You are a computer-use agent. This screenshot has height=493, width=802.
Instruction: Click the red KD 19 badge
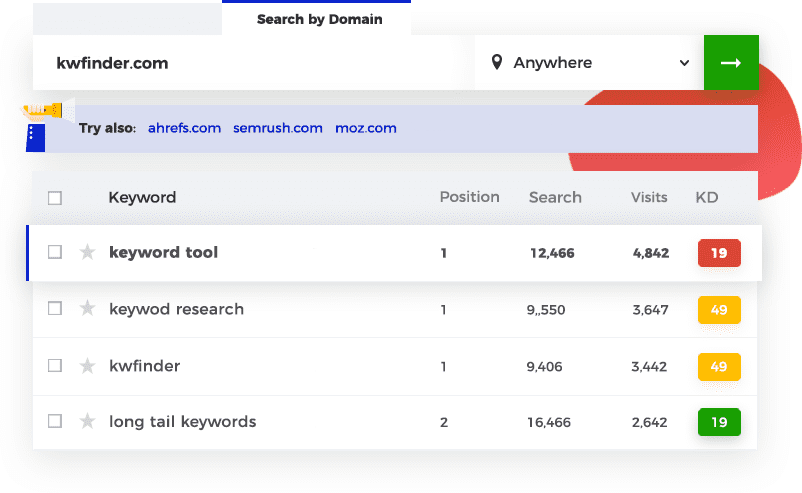pyautogui.click(x=719, y=253)
